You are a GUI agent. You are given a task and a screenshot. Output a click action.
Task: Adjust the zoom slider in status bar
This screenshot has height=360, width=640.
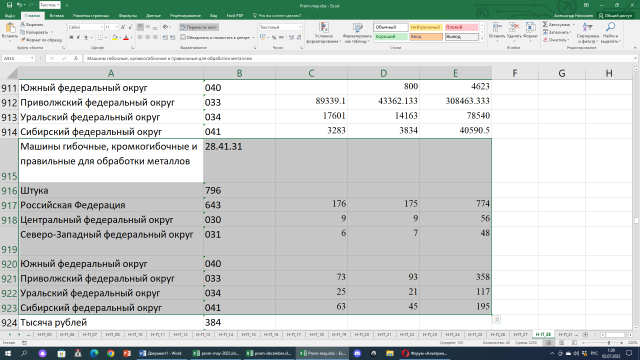(608, 343)
